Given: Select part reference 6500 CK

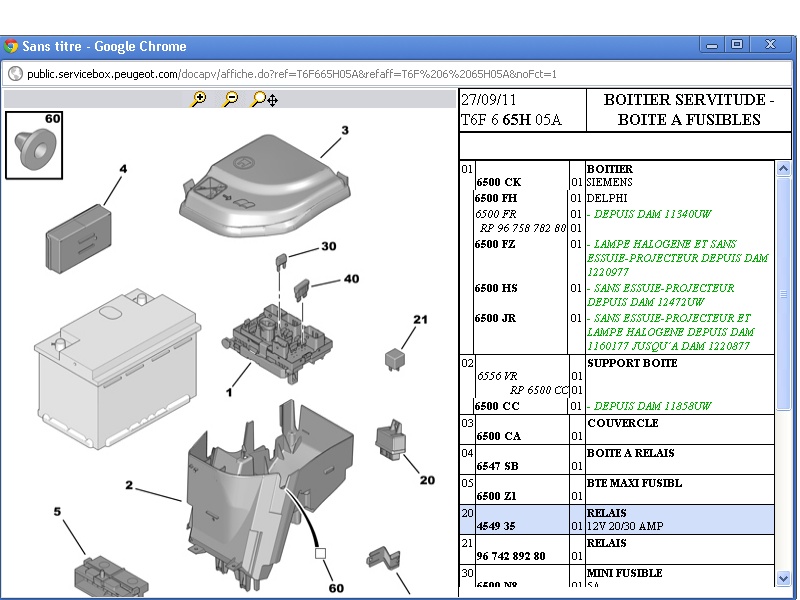Looking at the screenshot, I should pos(498,182).
